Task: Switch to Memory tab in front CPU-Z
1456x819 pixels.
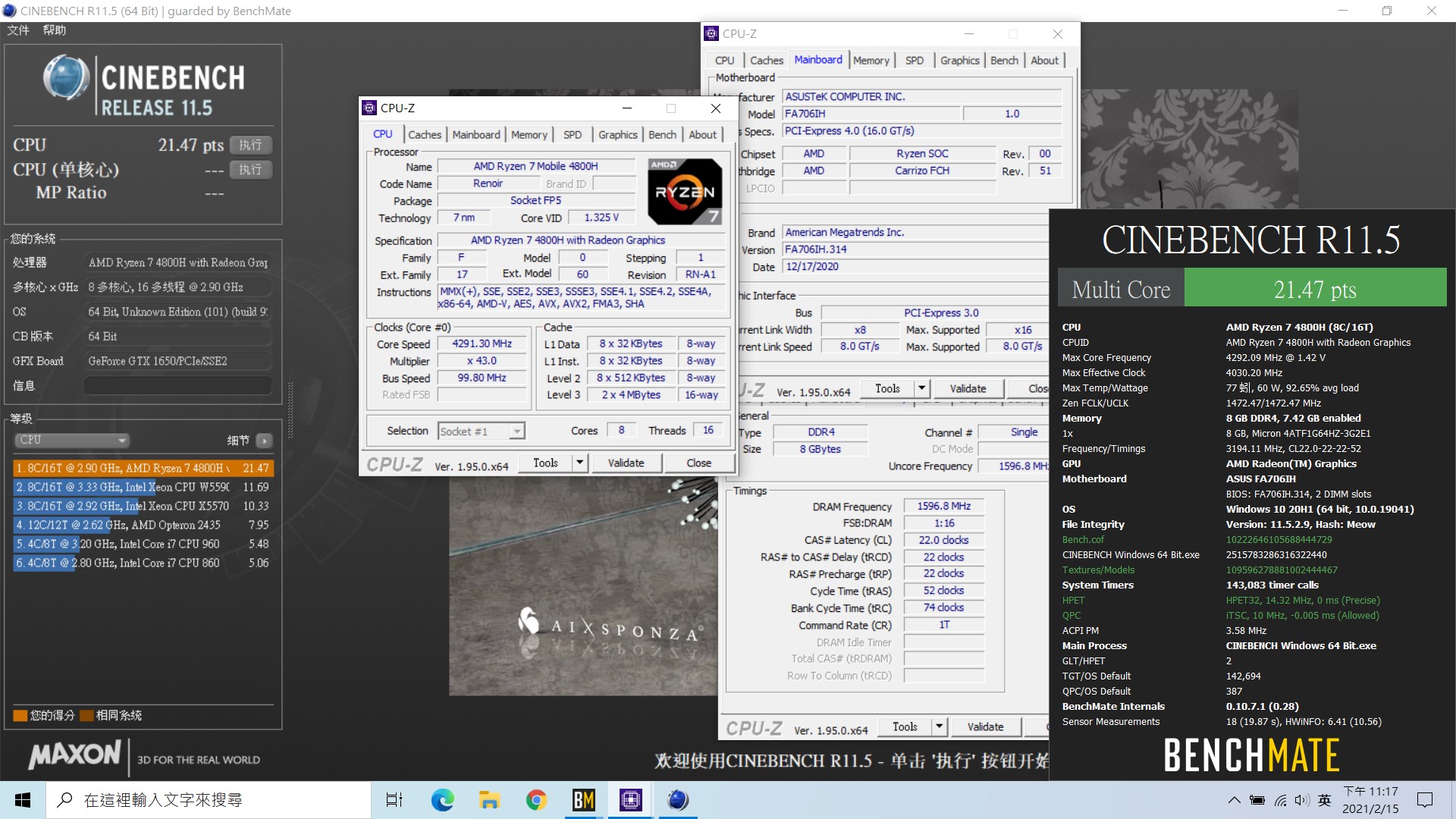Action: pos(529,134)
